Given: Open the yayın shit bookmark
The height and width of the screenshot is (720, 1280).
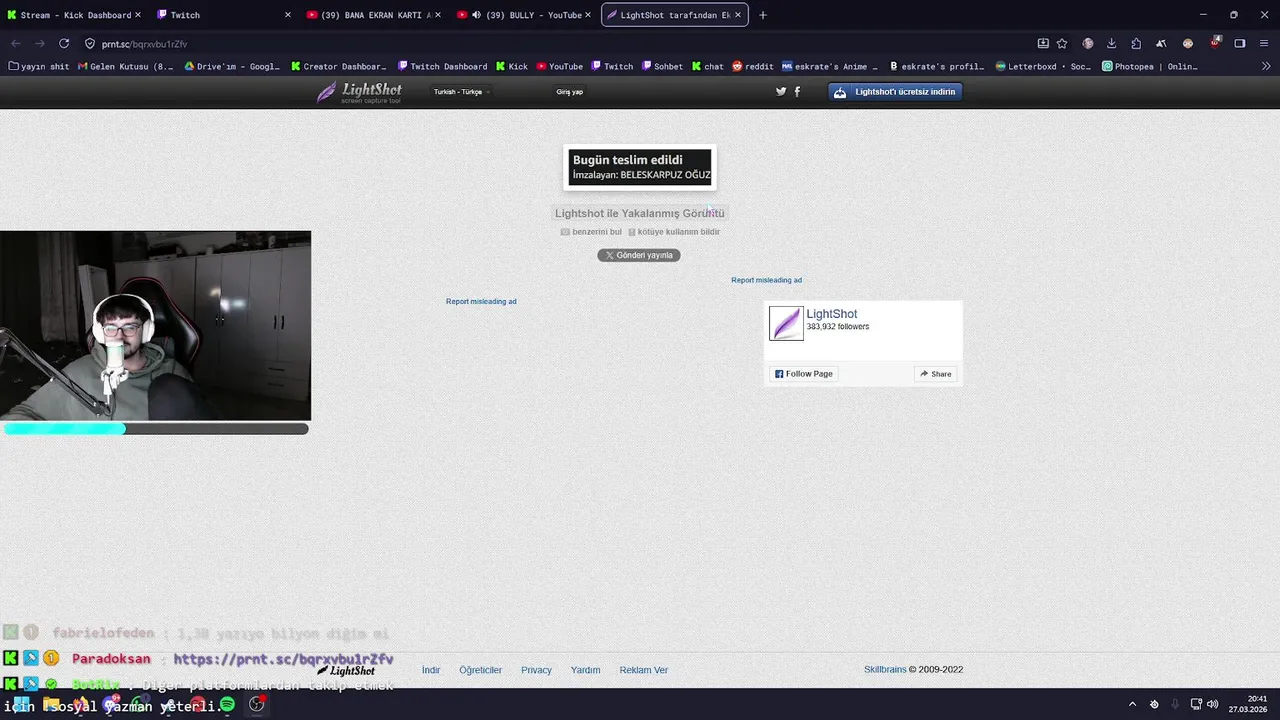Looking at the screenshot, I should click(x=39, y=66).
